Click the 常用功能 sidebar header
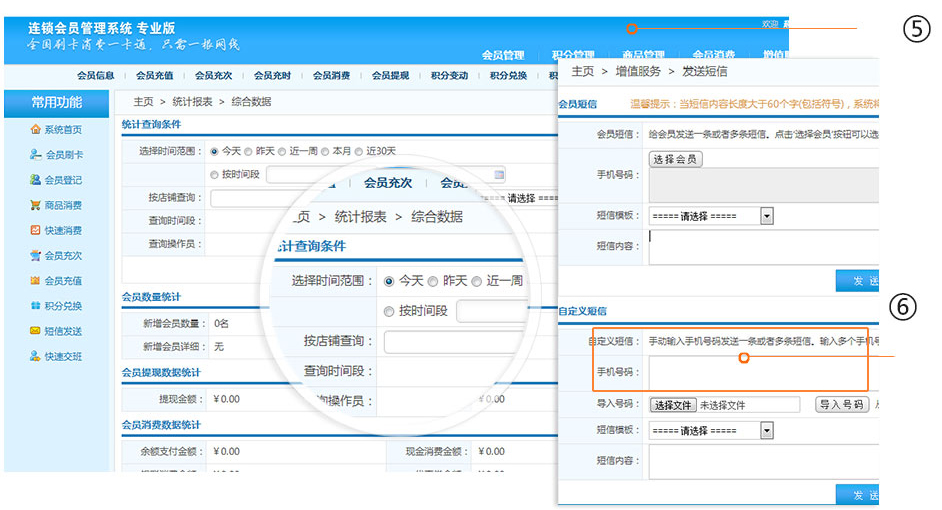The image size is (942, 510). pyautogui.click(x=56, y=103)
